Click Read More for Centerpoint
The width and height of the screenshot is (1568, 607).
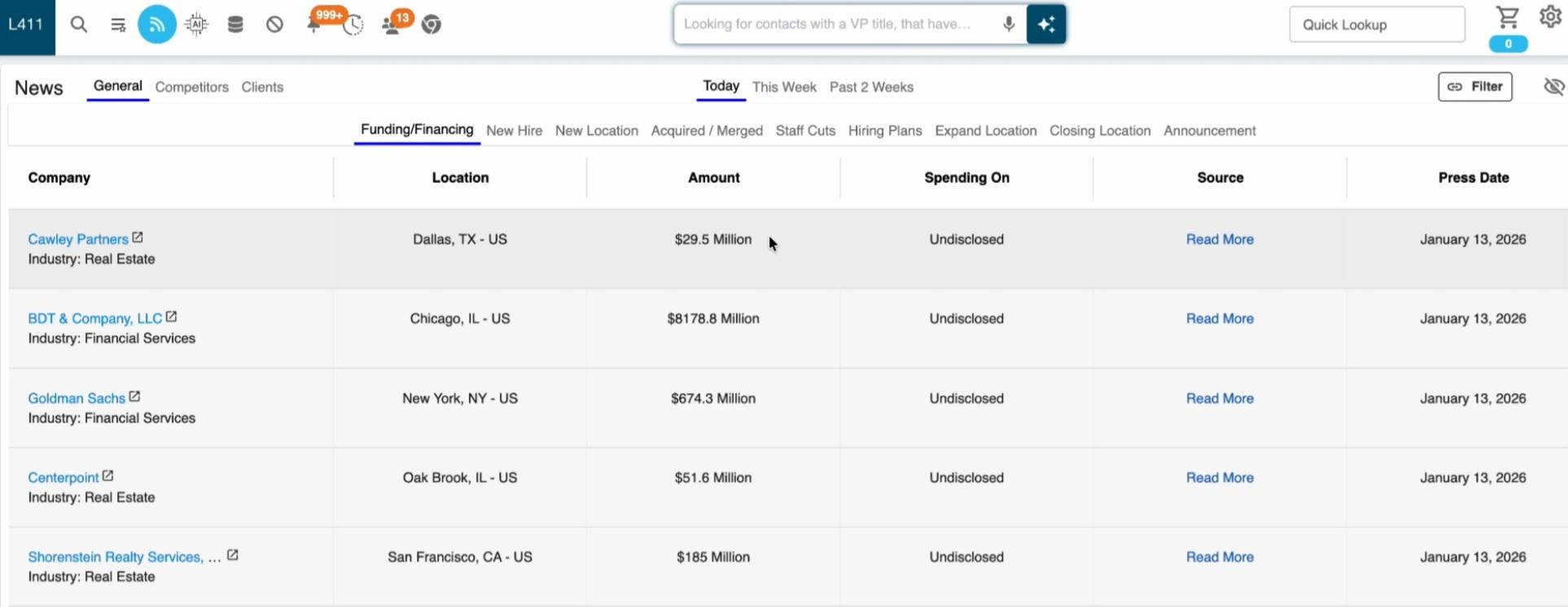(1220, 478)
